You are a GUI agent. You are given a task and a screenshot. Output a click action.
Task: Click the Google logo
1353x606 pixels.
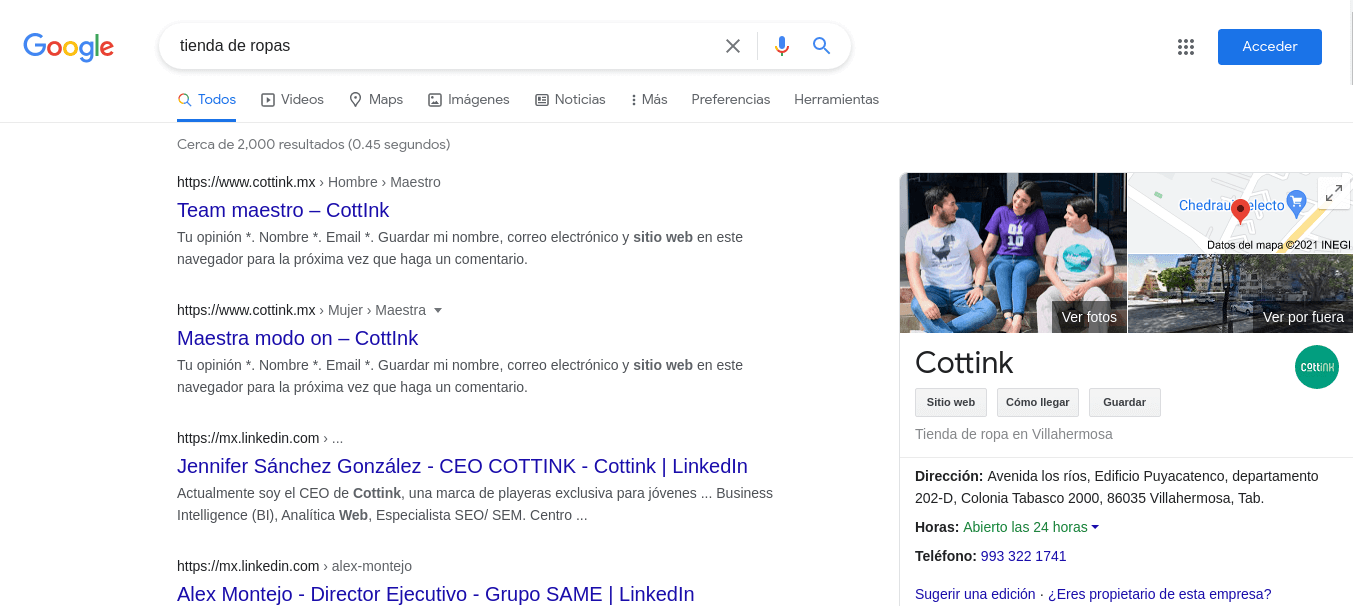point(68,47)
